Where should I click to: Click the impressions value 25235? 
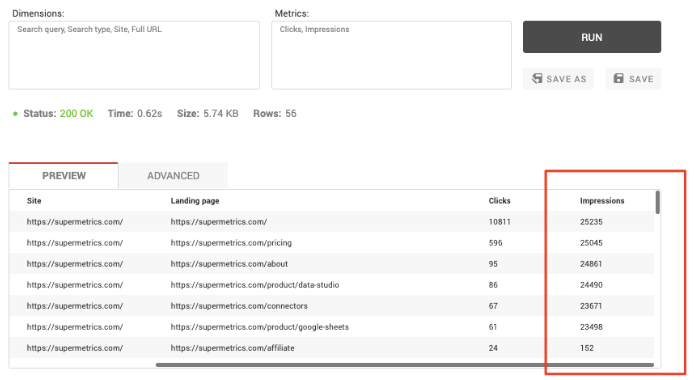tap(591, 222)
